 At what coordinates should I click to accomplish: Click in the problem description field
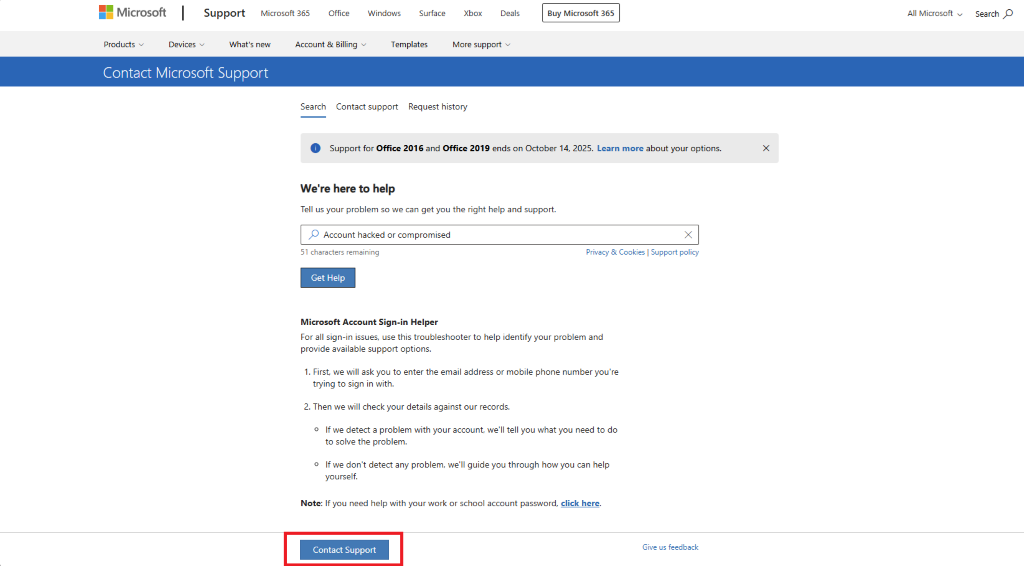tap(500, 234)
